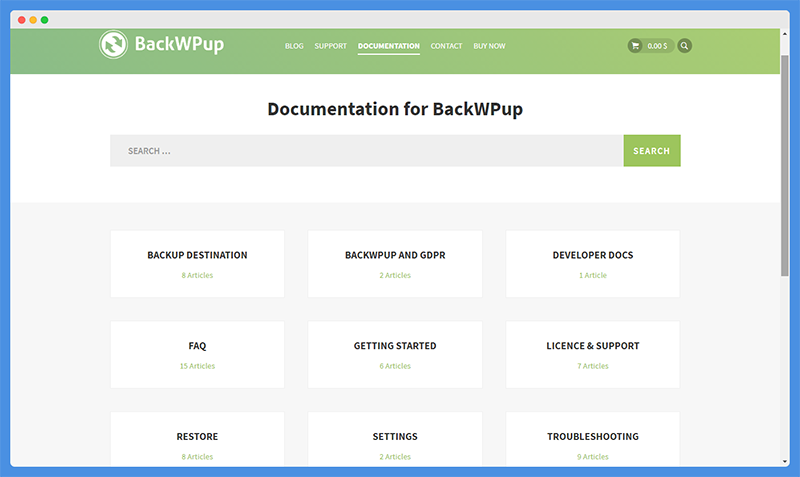Viewport: 800px width, 477px height.
Task: Click the 9 Articles count text
Action: coord(593,457)
